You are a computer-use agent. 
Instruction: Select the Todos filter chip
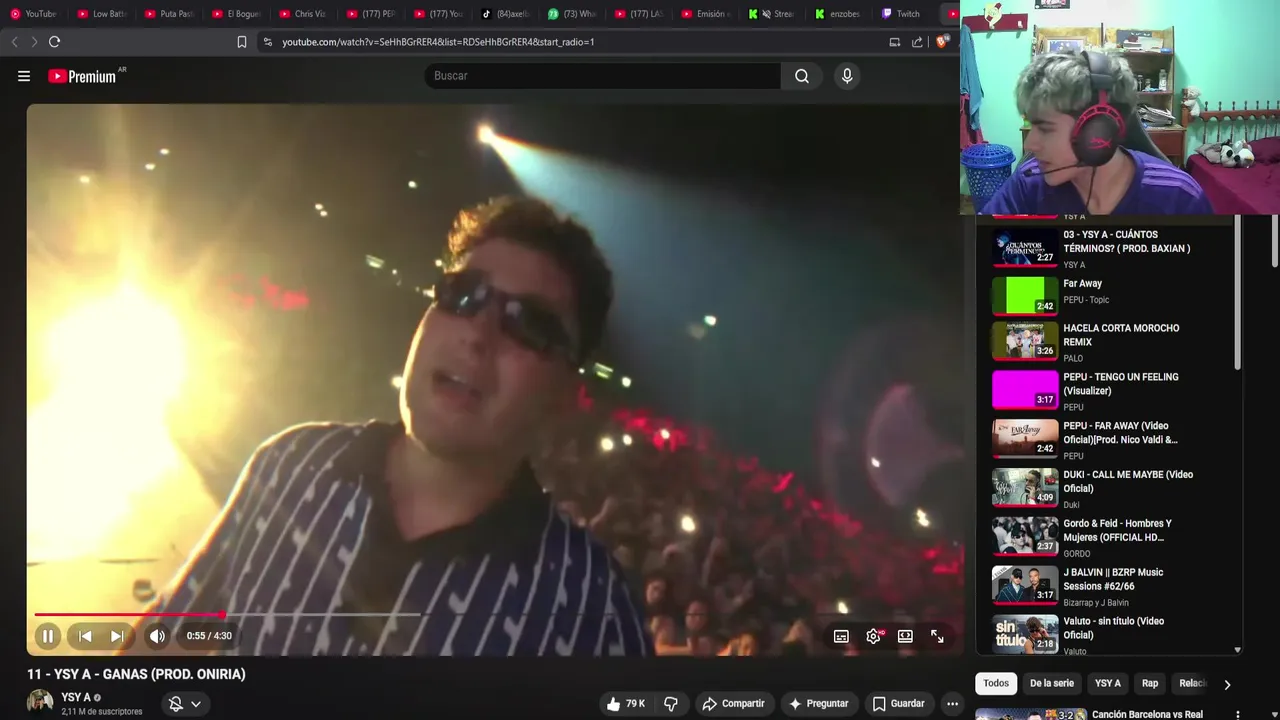pyautogui.click(x=996, y=683)
